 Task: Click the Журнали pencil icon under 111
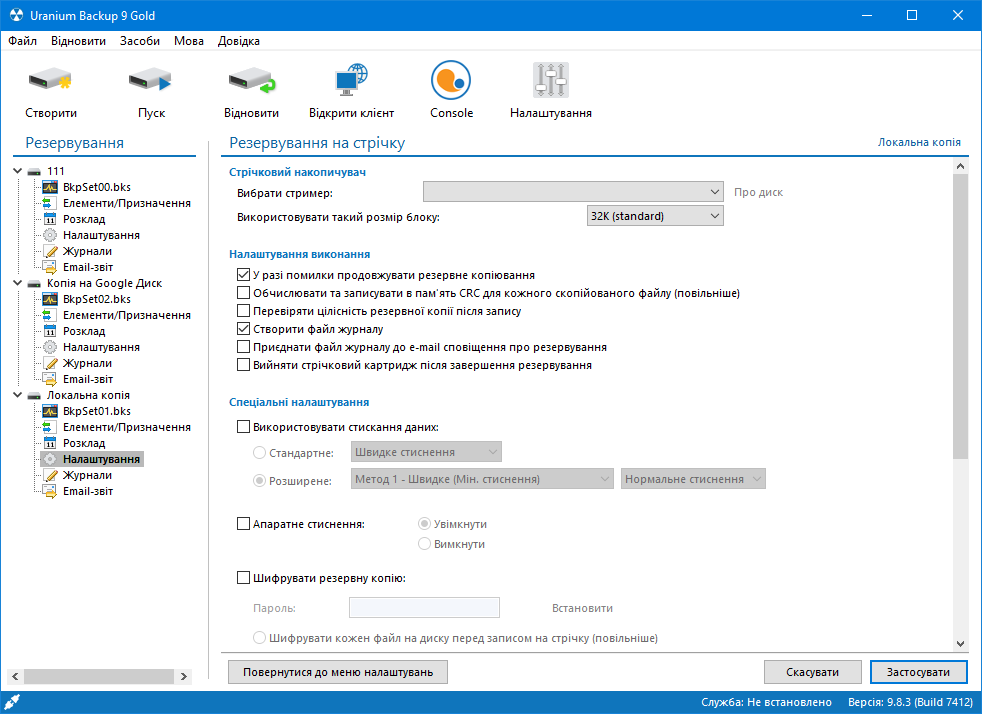coord(50,251)
